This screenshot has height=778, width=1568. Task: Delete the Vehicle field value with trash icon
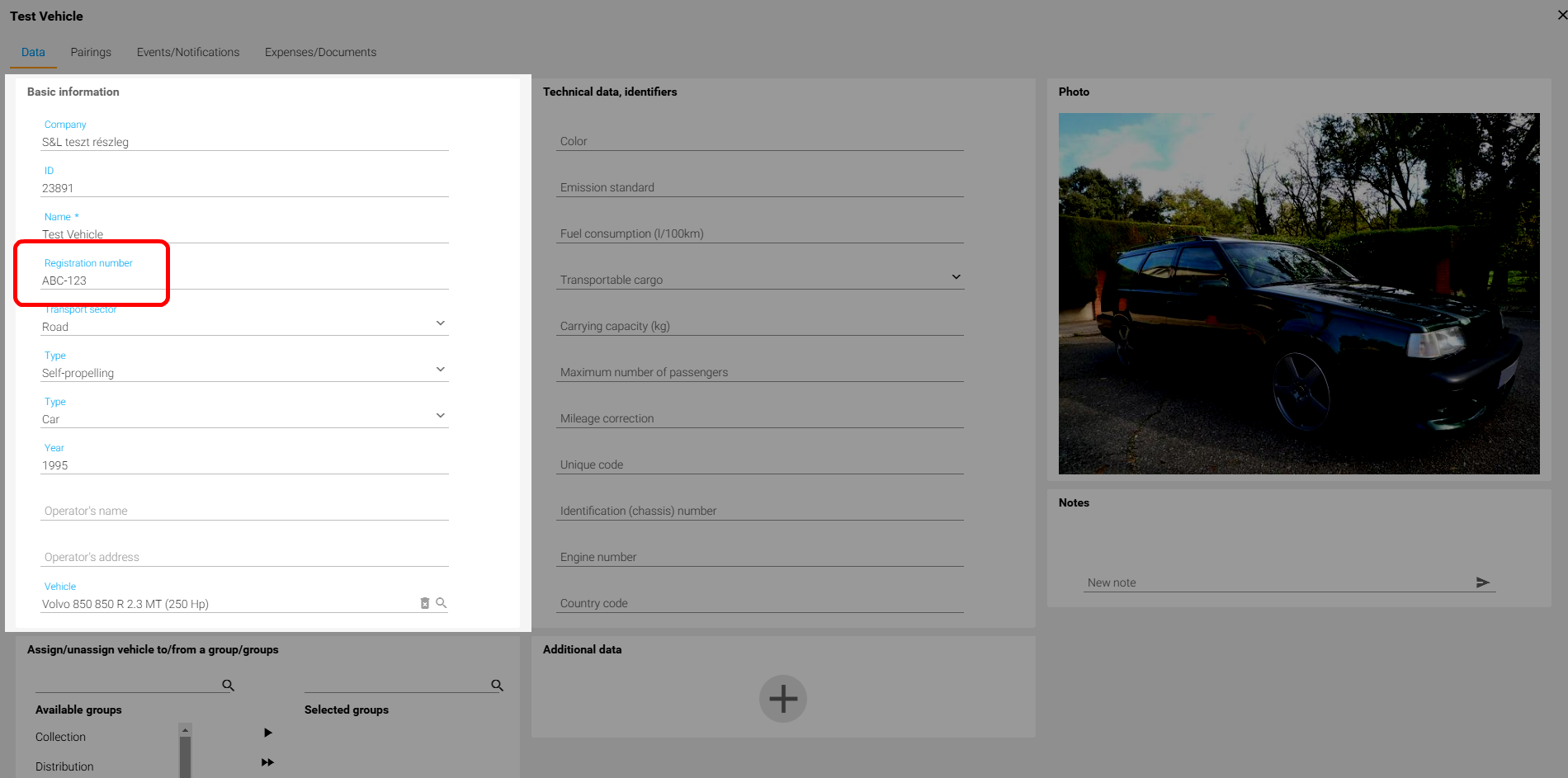pyautogui.click(x=425, y=603)
